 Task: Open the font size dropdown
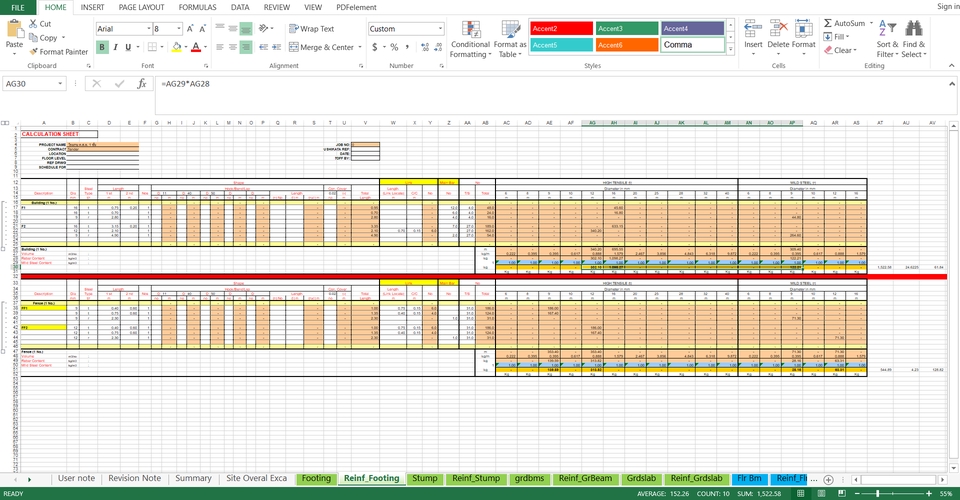(179, 29)
